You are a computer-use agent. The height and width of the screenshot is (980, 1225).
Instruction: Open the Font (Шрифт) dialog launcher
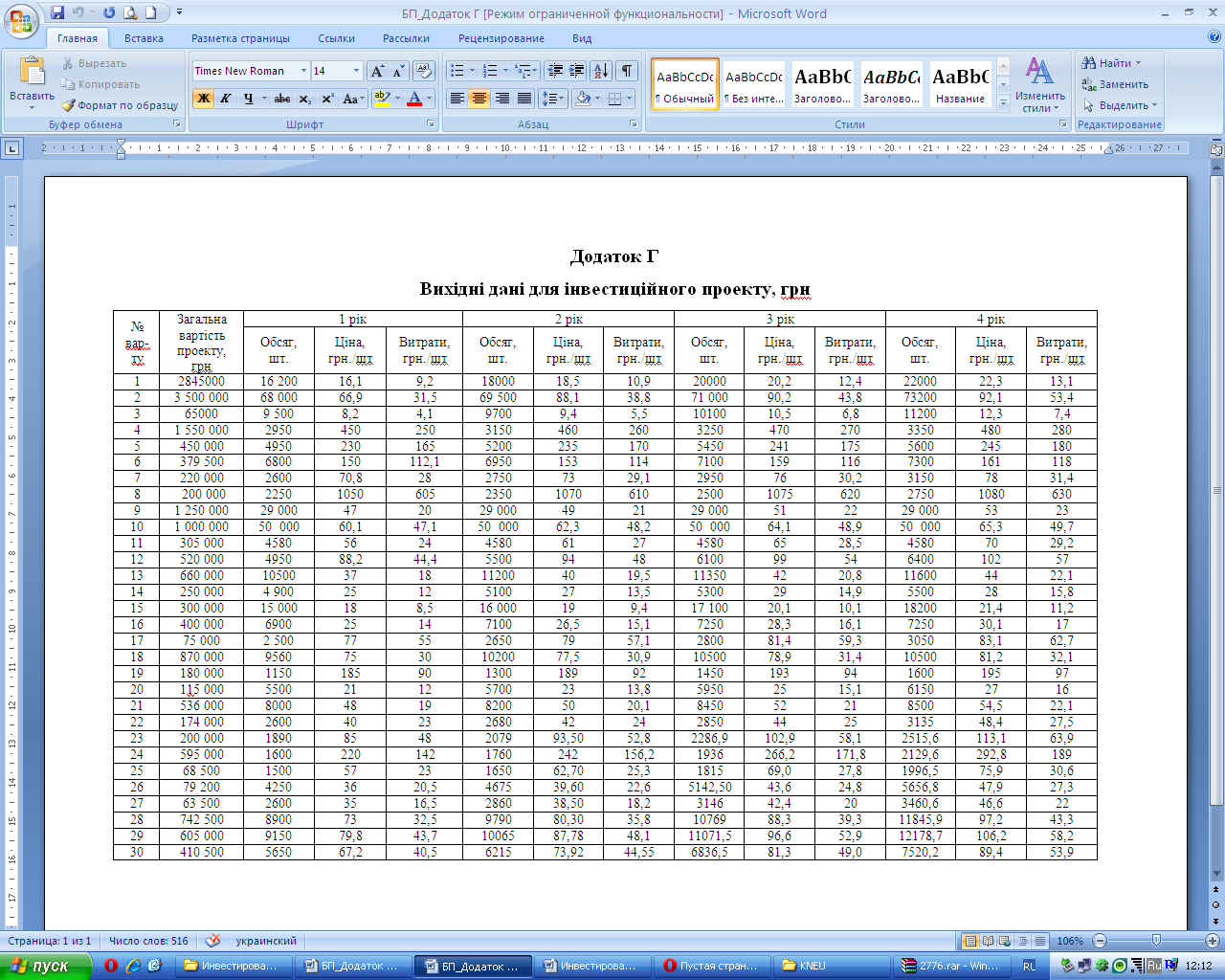pos(431,124)
